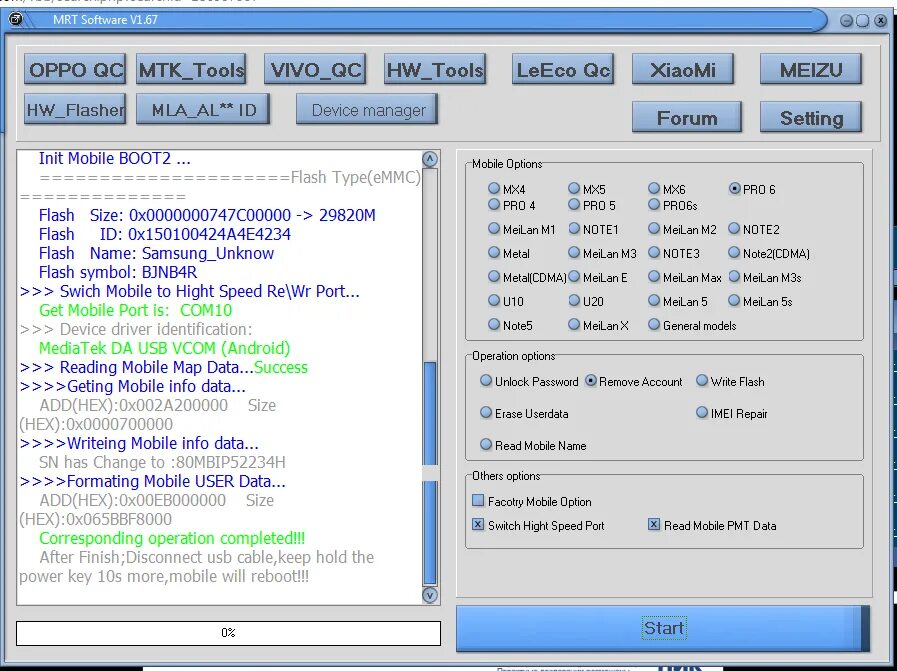Open the XiaoMi module
897x671 pixels.
[x=683, y=70]
